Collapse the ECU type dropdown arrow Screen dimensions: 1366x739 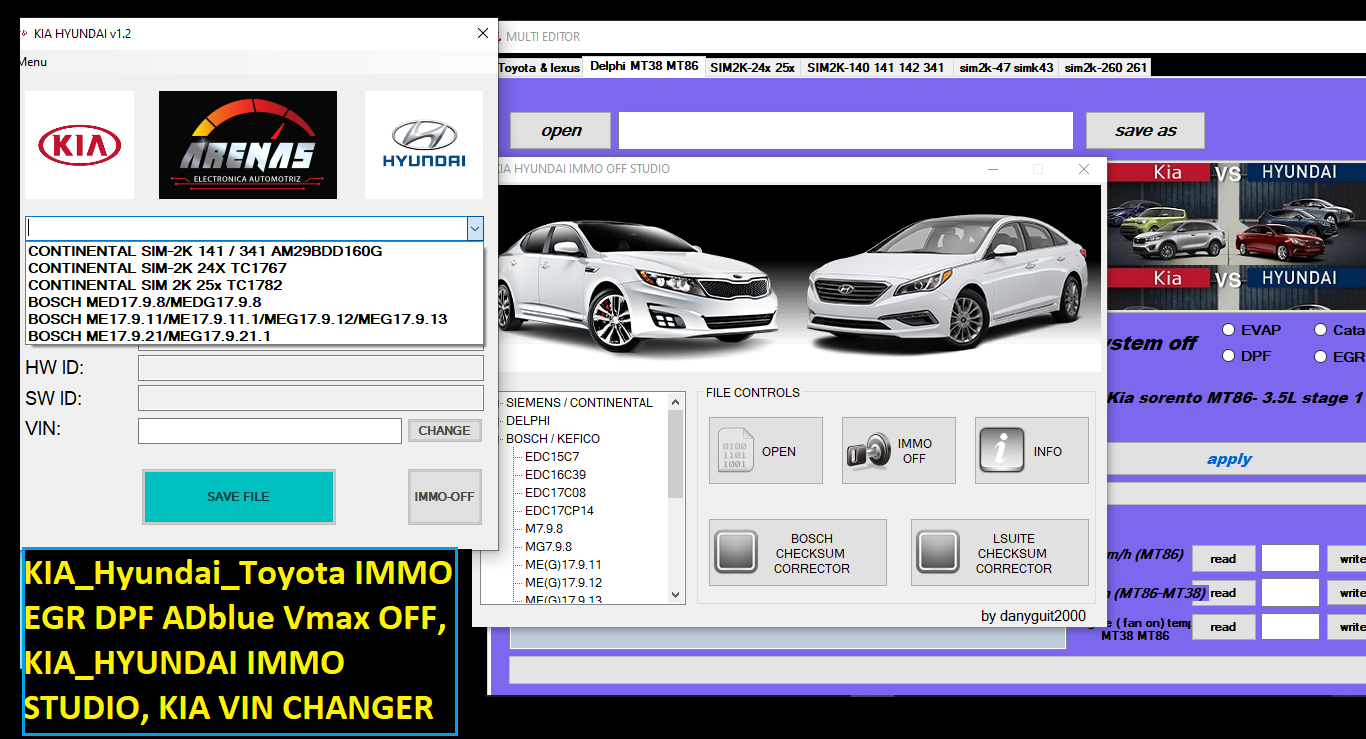click(474, 229)
